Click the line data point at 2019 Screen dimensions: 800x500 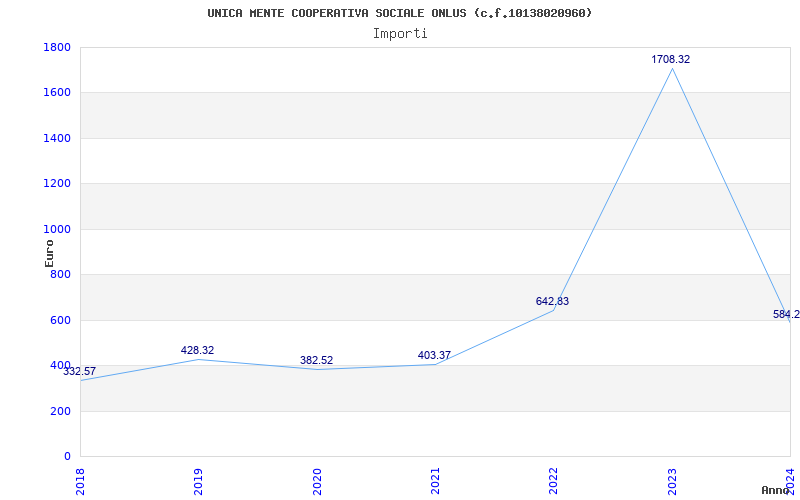[x=198, y=359]
